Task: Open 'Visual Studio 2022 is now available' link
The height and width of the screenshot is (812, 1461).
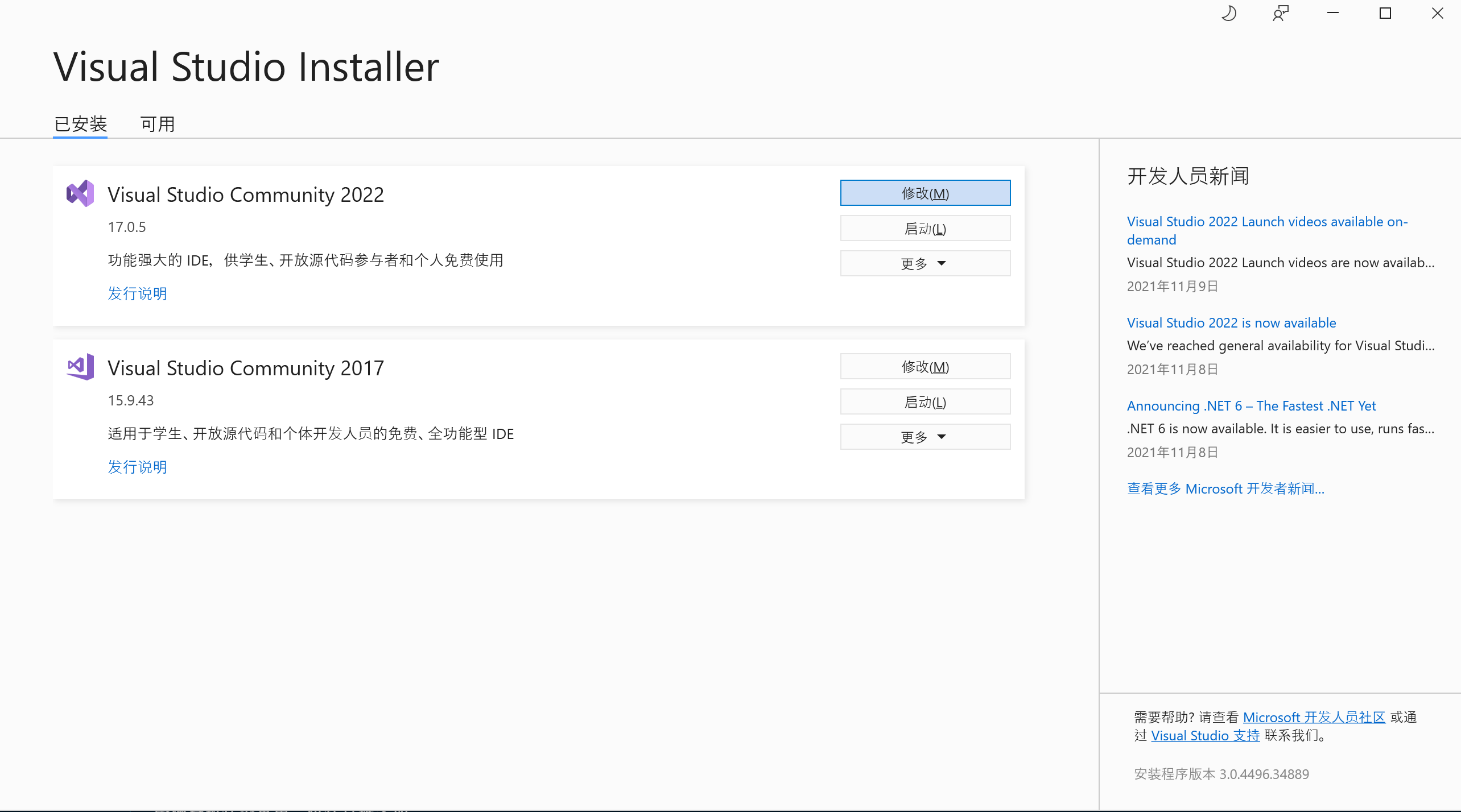Action: 1231,322
